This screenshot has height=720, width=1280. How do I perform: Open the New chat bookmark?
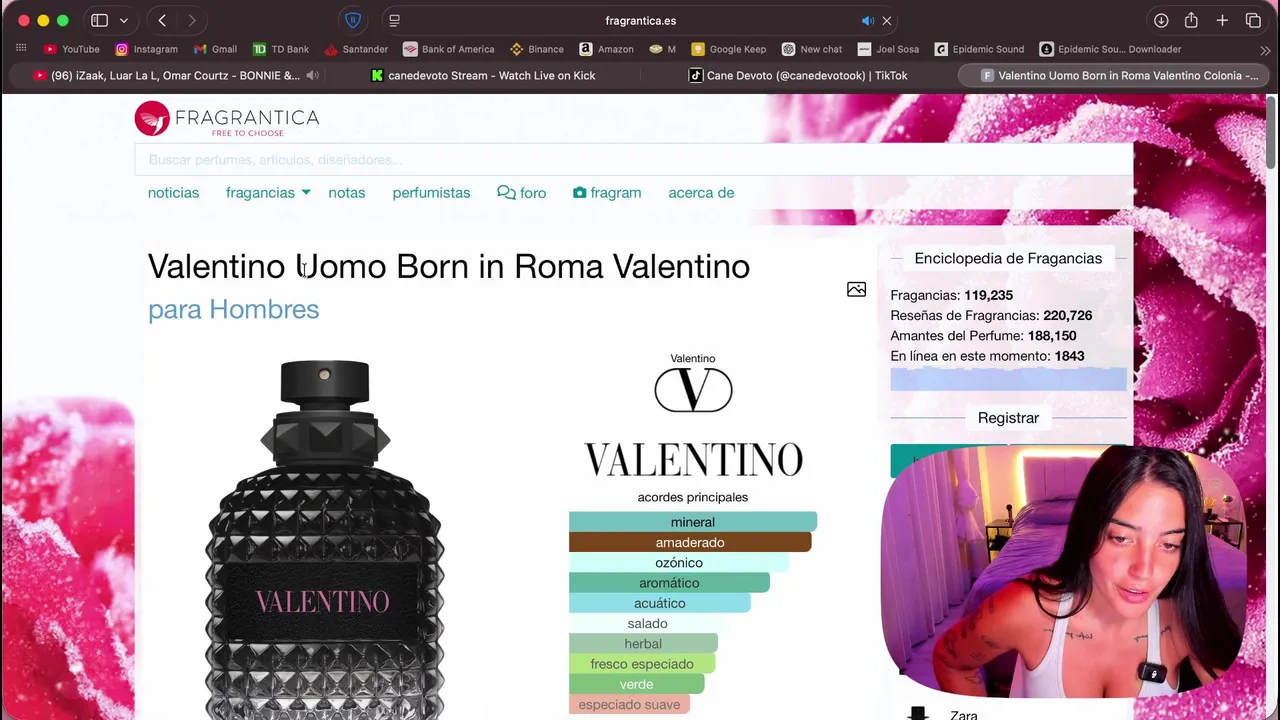pyautogui.click(x=811, y=49)
